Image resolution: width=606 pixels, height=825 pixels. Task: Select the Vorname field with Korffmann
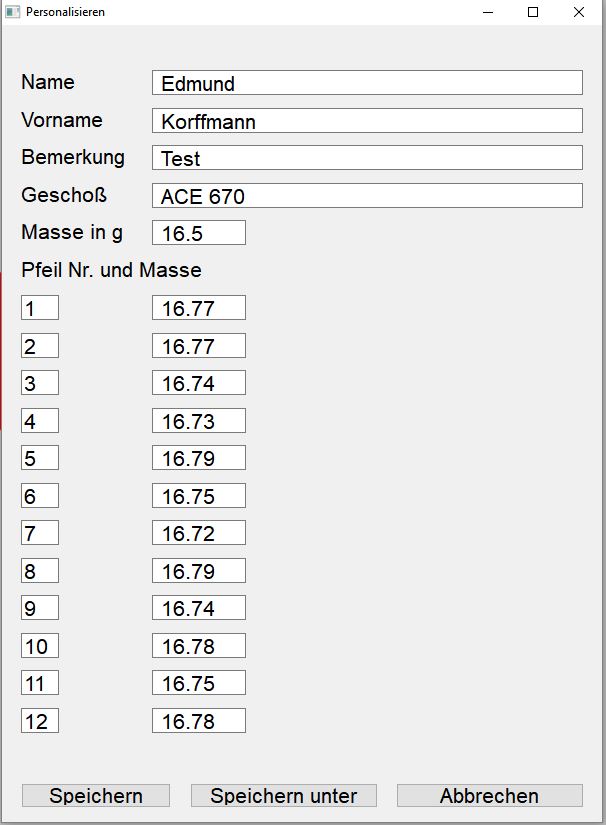(x=367, y=121)
